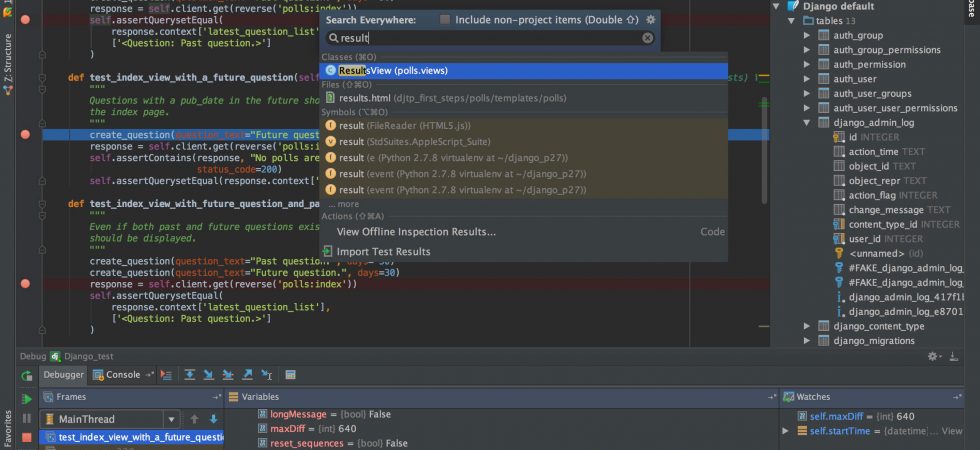Rerun Django_test with the green rerun icon

point(27,376)
